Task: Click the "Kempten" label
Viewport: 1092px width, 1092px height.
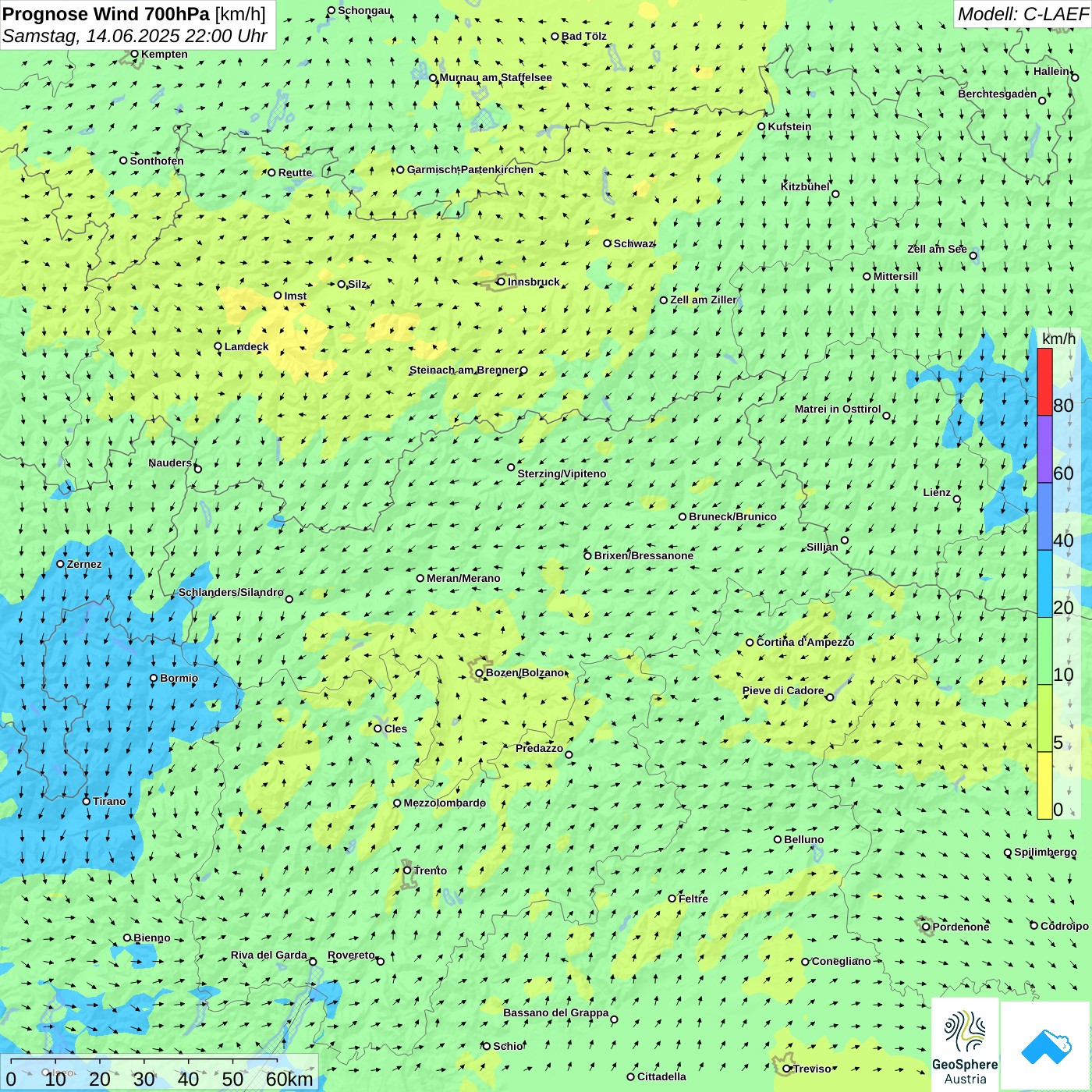Action: (165, 54)
